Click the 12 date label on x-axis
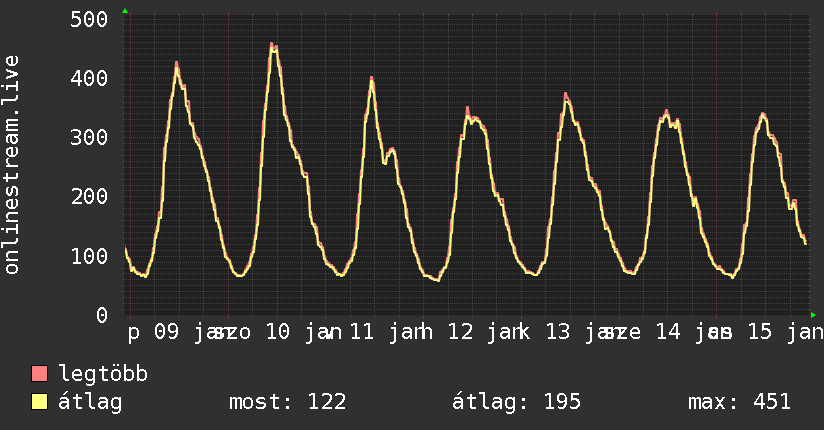The width and height of the screenshot is (824, 430). [x=460, y=332]
